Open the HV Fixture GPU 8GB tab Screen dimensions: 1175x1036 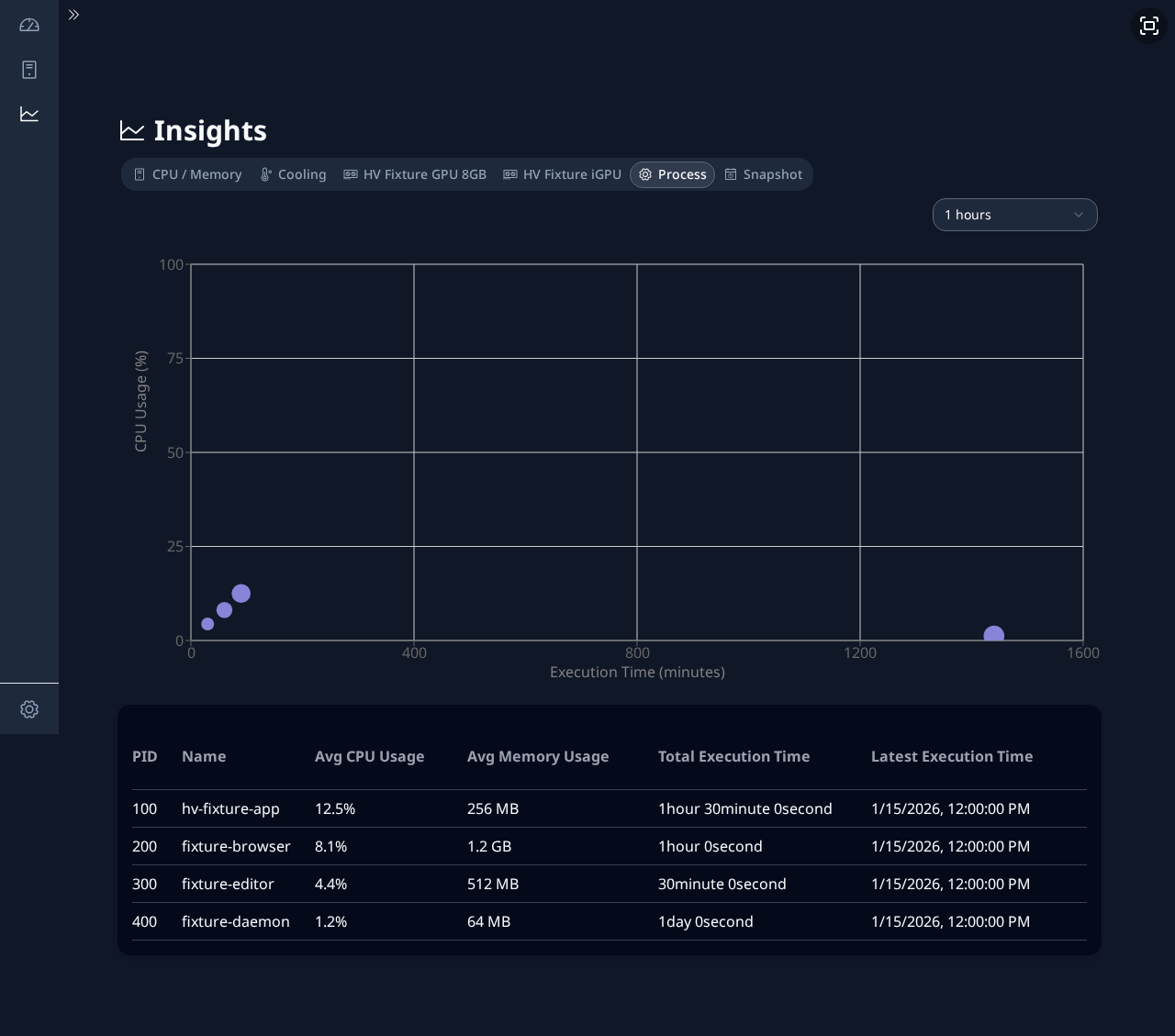415,174
